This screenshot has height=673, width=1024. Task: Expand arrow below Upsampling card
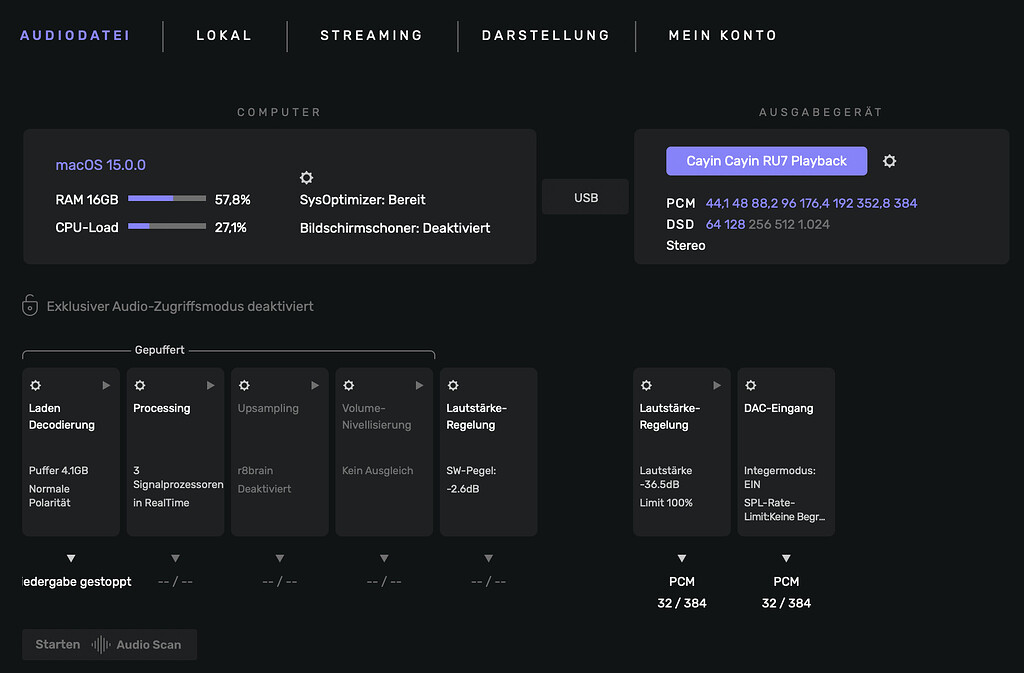tap(280, 558)
